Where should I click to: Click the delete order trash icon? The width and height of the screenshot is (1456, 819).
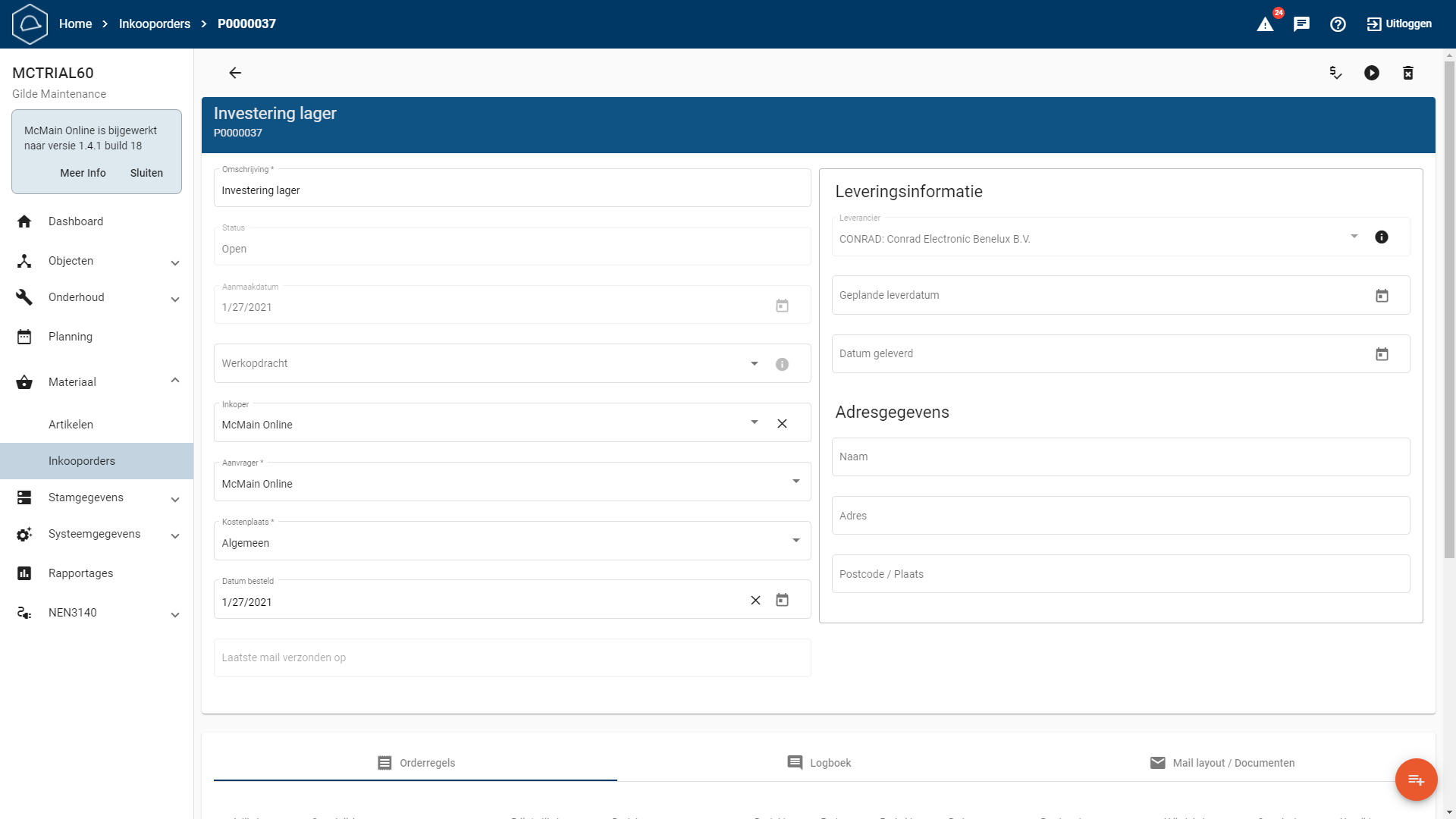(x=1408, y=73)
